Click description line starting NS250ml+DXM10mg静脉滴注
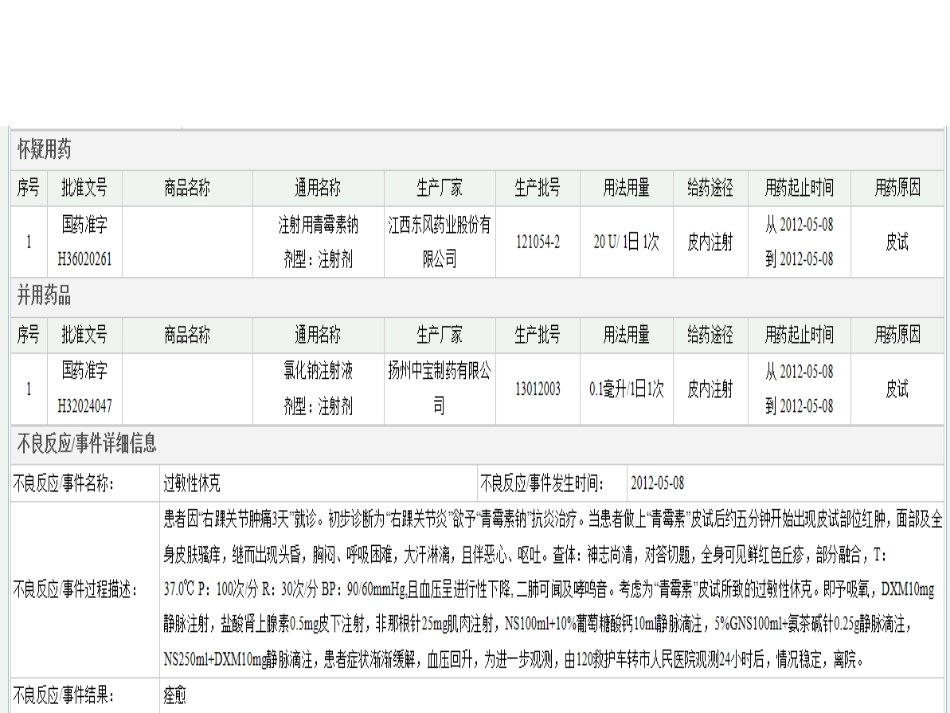 point(514,660)
